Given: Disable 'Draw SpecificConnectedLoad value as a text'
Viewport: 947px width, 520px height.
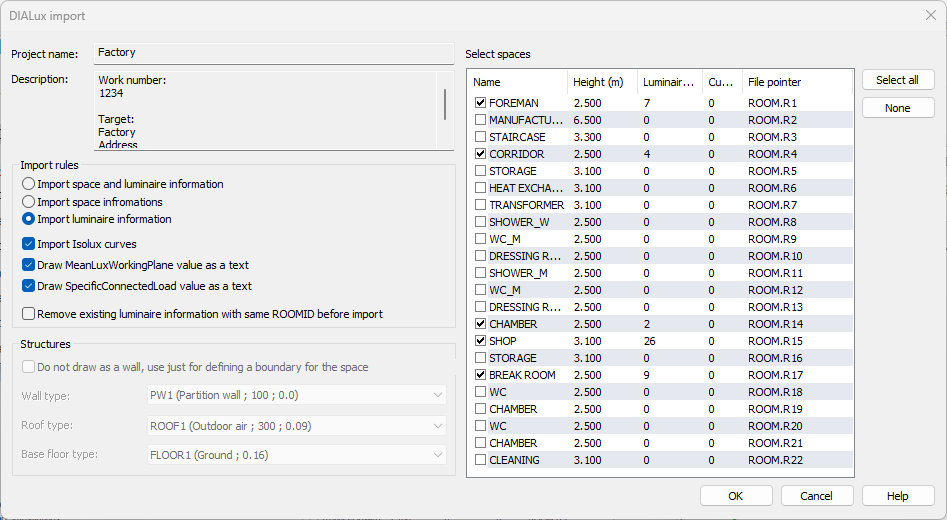Looking at the screenshot, I should tap(29, 286).
